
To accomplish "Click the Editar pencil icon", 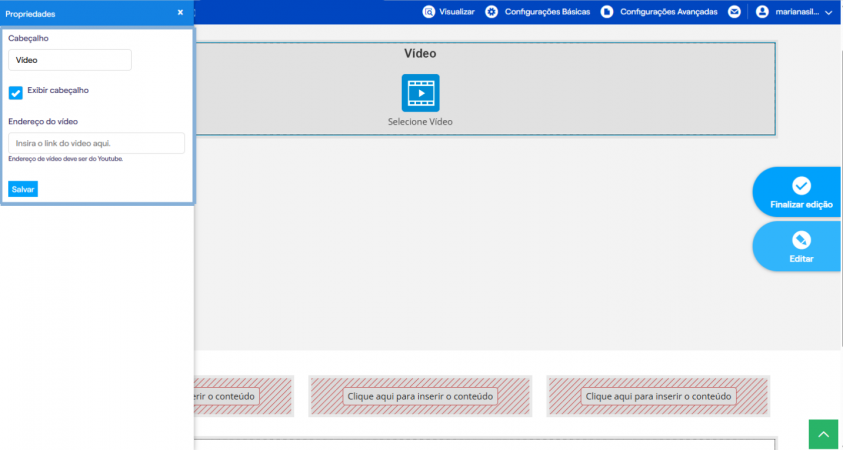I will click(x=801, y=240).
